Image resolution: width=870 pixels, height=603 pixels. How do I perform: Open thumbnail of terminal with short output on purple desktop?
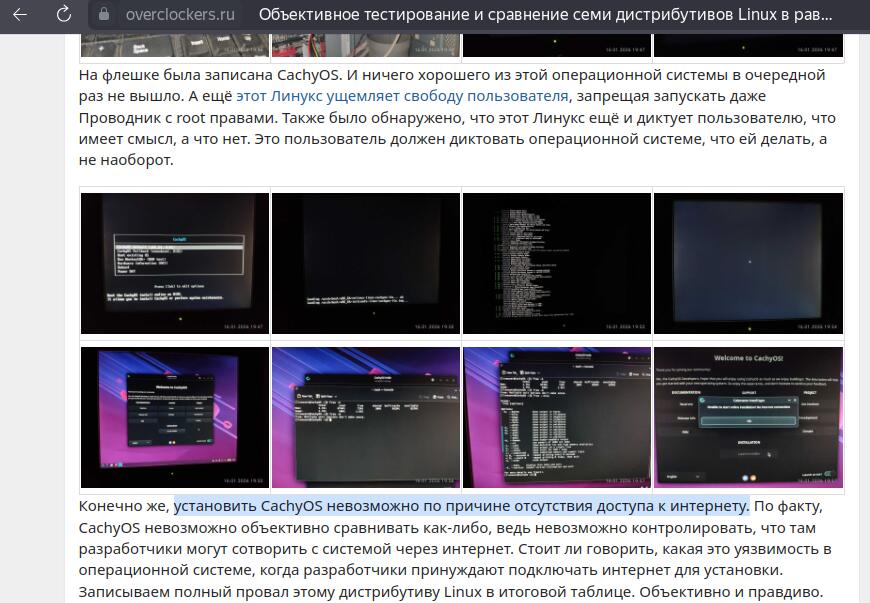tap(366, 417)
